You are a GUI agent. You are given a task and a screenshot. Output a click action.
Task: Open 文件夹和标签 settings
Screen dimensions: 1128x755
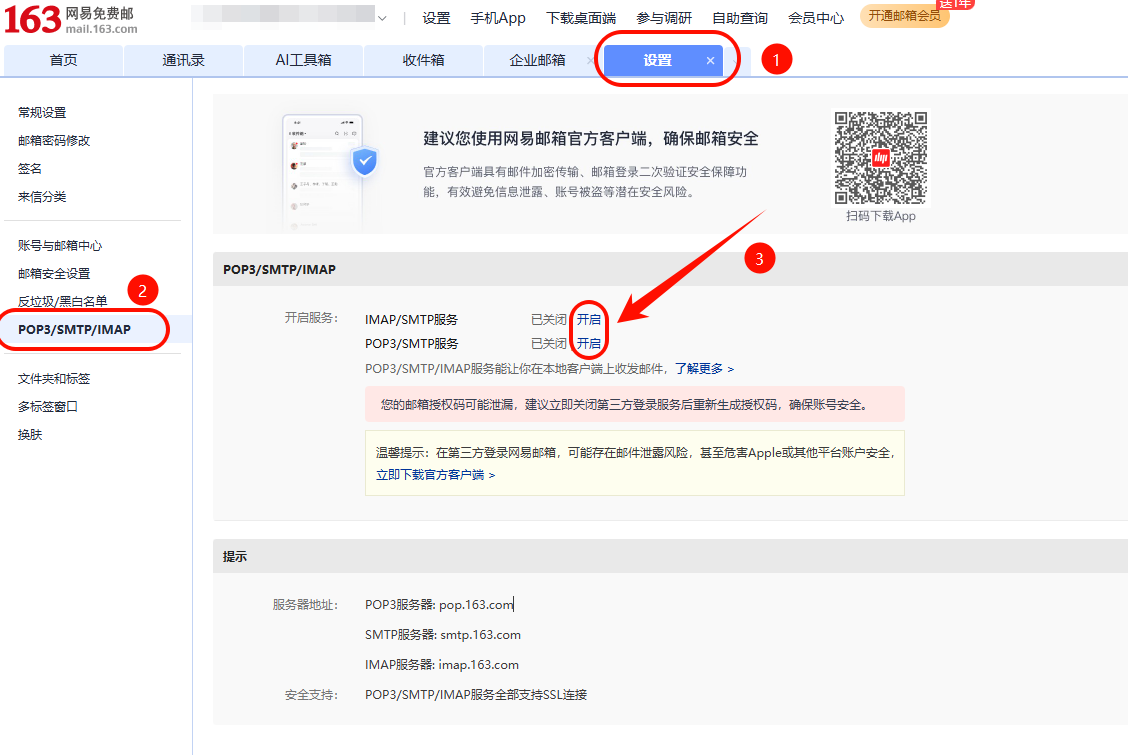tap(54, 378)
